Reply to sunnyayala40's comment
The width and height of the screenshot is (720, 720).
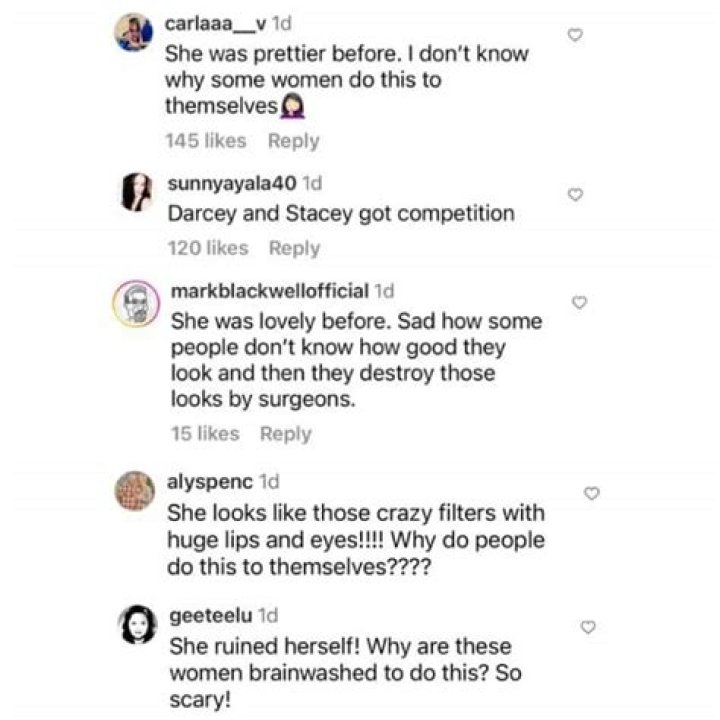tap(294, 248)
